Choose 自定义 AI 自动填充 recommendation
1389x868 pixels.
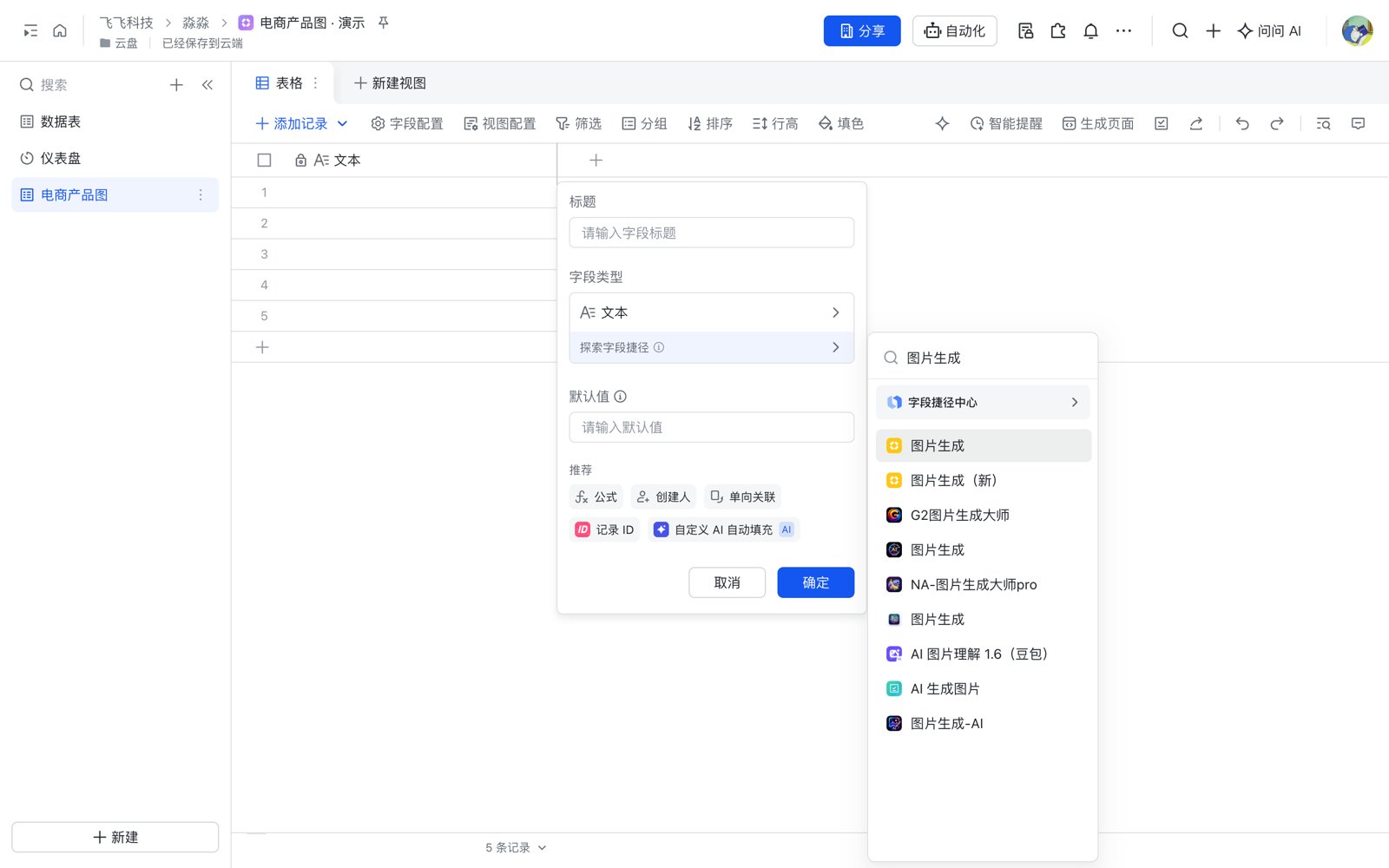[723, 529]
